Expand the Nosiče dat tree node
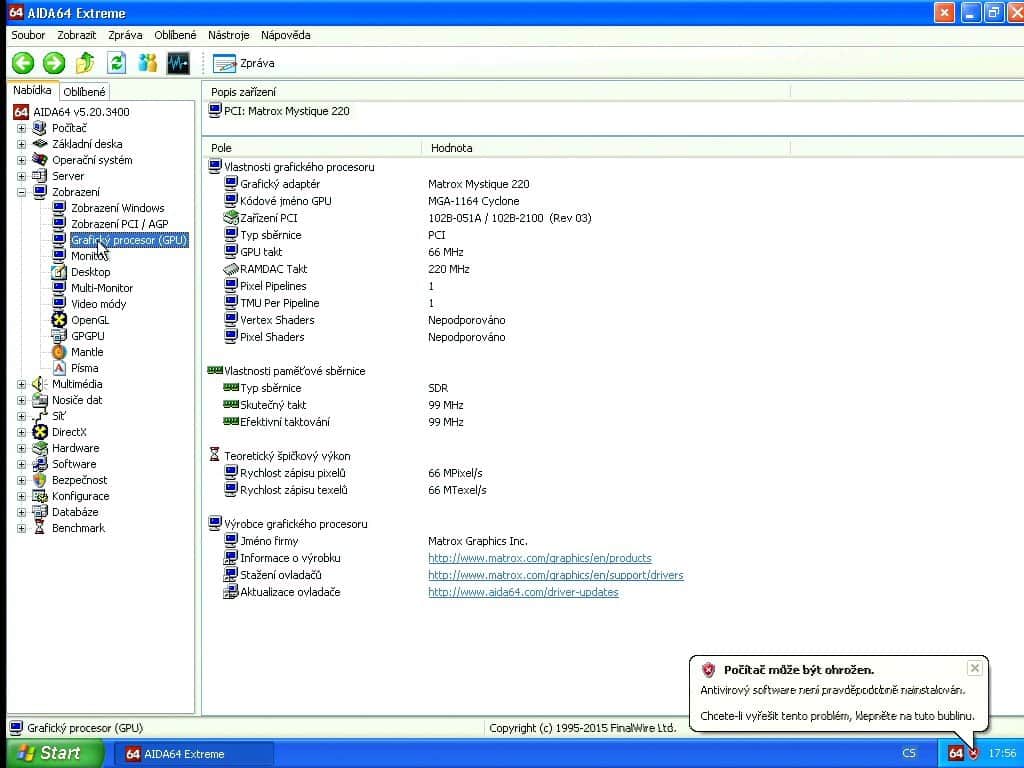1024x768 pixels. click(22, 400)
